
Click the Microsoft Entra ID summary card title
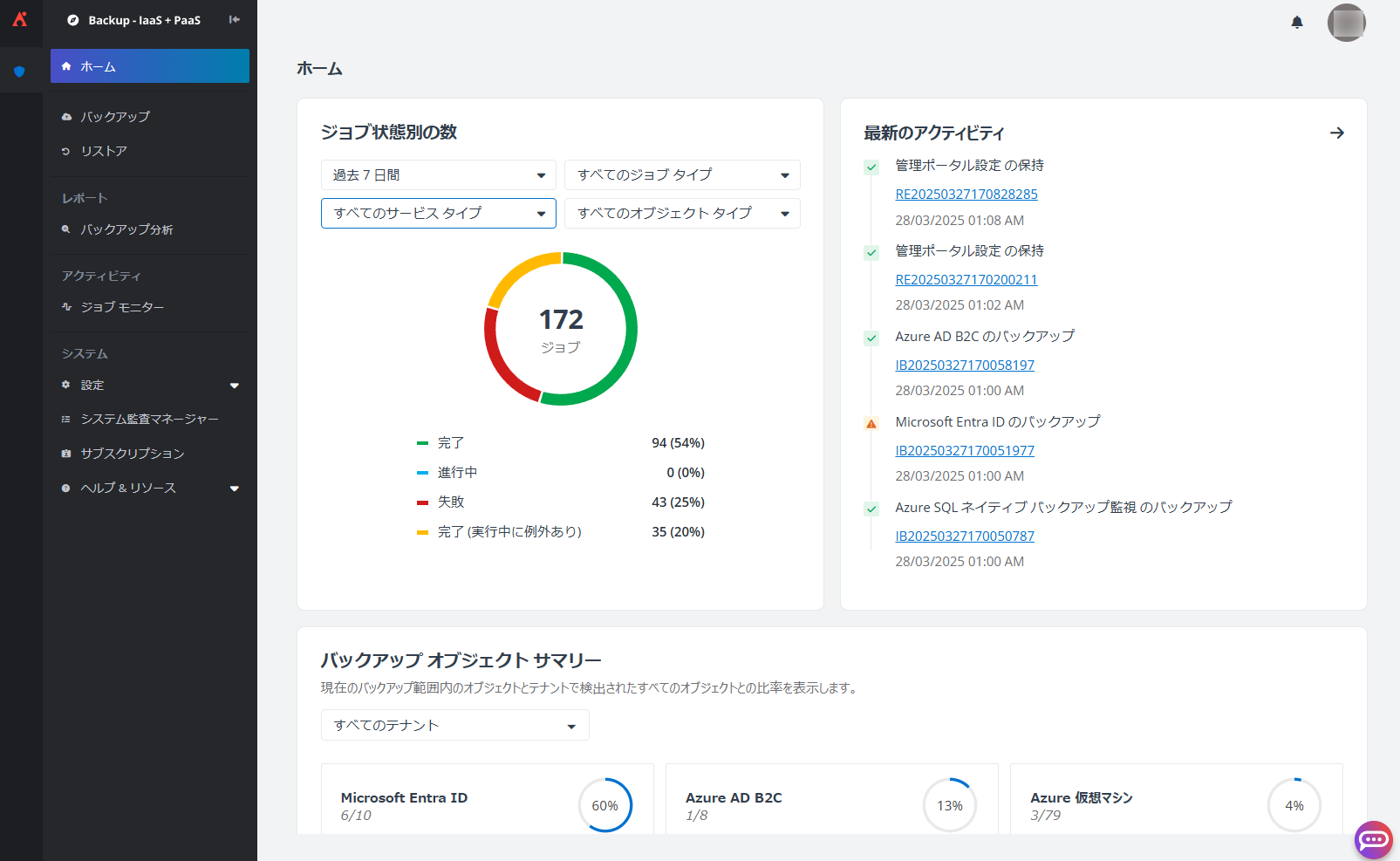coord(404,798)
